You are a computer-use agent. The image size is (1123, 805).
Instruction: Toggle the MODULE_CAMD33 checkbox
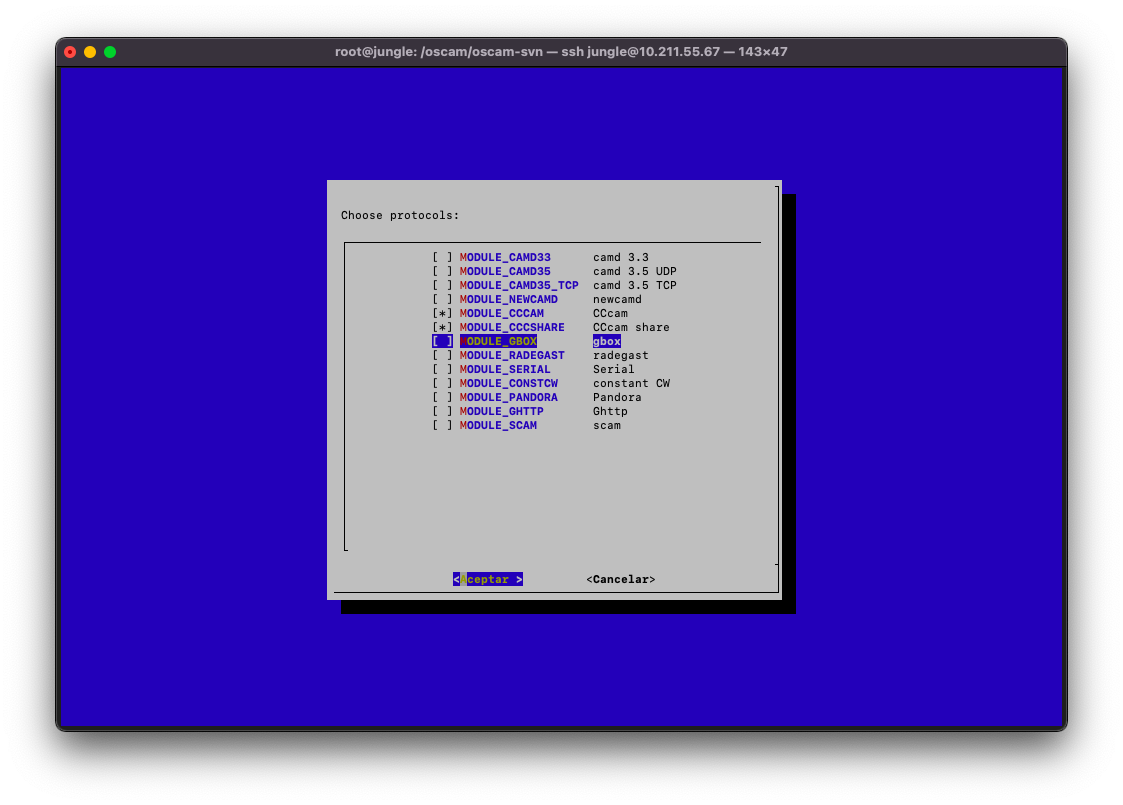click(x=442, y=257)
